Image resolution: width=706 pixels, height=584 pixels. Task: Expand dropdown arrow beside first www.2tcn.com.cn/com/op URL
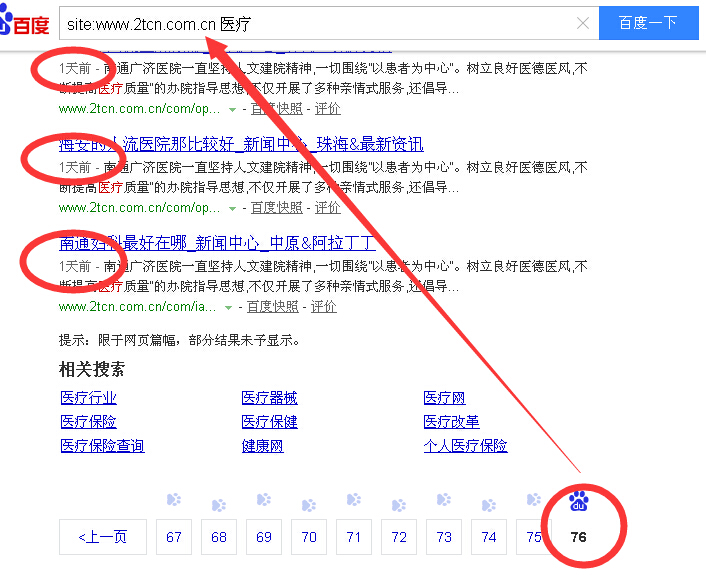(x=232, y=109)
